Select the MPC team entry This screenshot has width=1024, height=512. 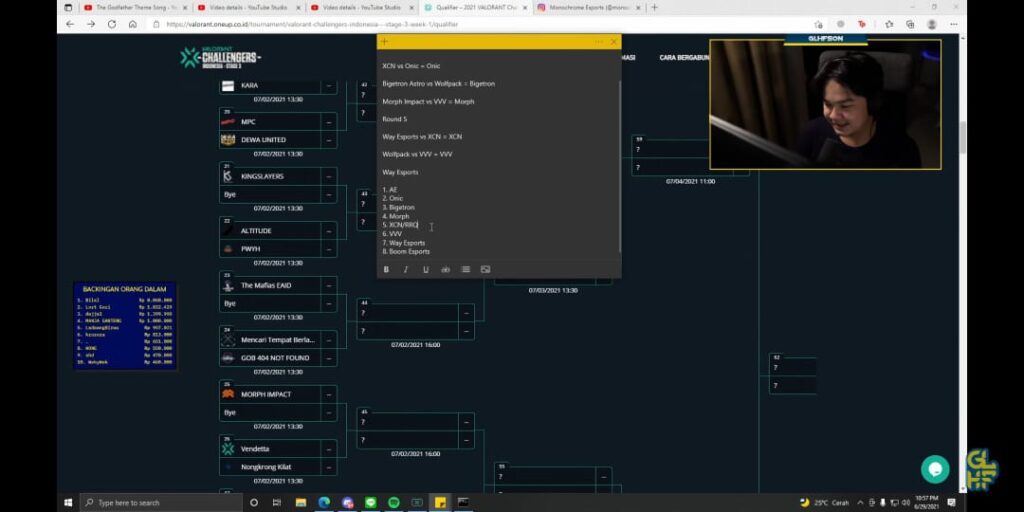pos(278,122)
